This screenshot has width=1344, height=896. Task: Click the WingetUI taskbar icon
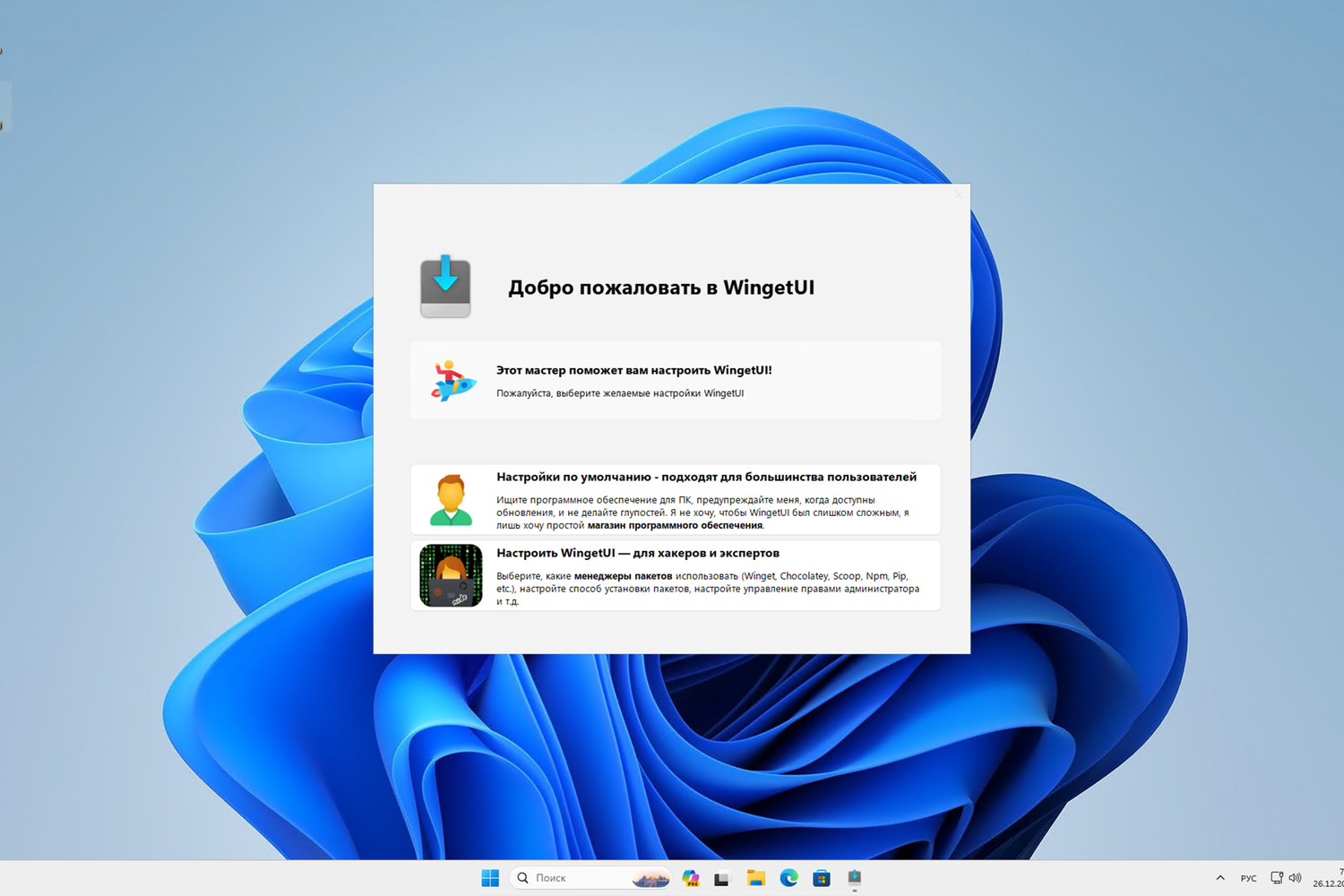[x=855, y=878]
